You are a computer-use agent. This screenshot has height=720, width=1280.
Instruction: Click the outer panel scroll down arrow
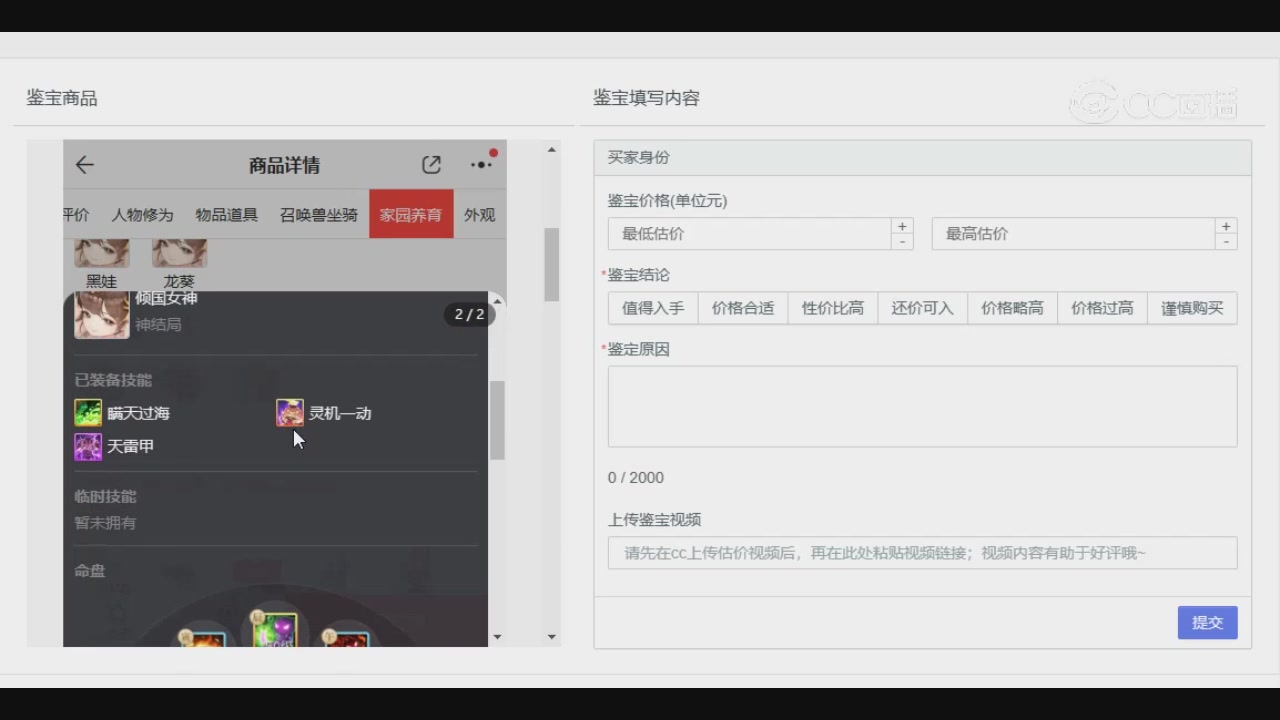(x=551, y=636)
